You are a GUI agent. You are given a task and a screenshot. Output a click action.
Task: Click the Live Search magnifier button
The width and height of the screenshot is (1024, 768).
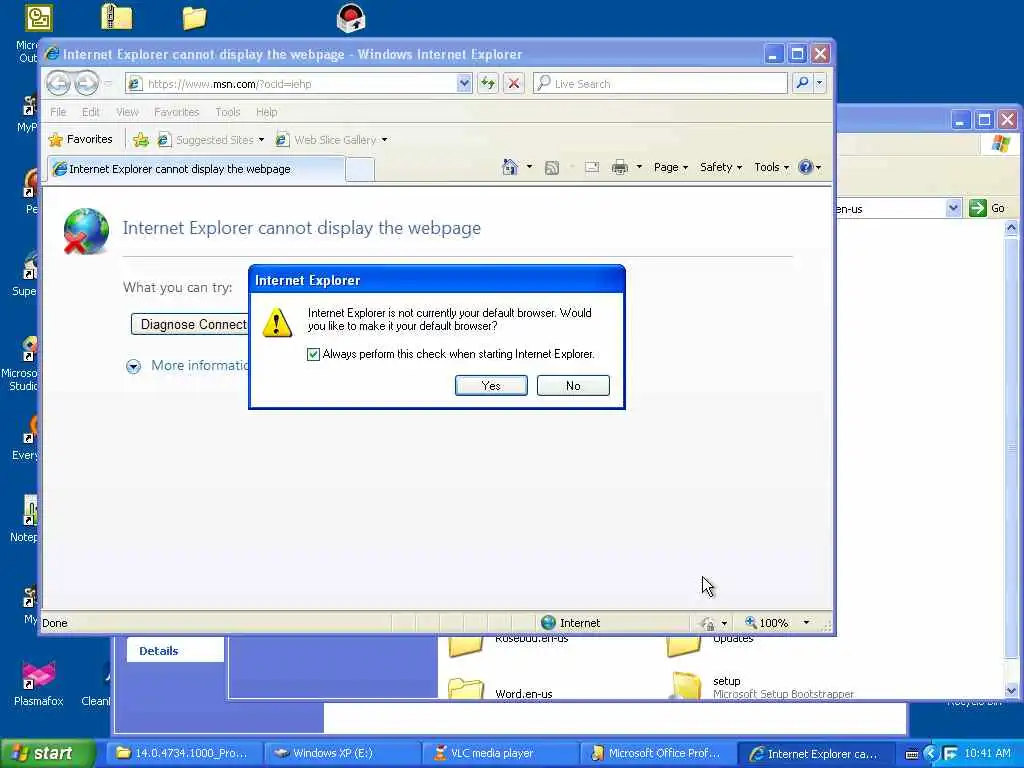(802, 83)
